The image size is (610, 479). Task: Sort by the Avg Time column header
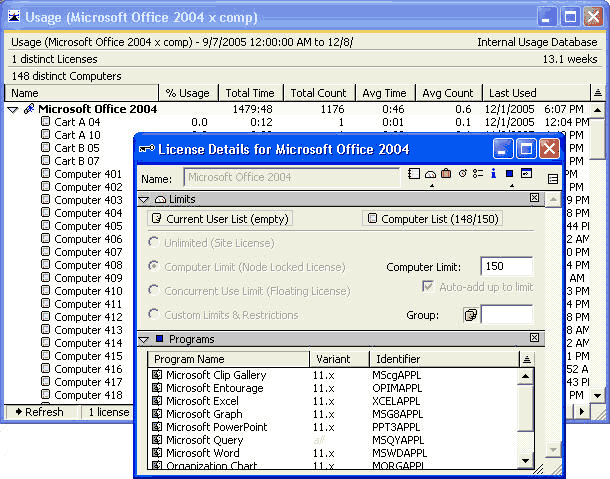pyautogui.click(x=385, y=93)
